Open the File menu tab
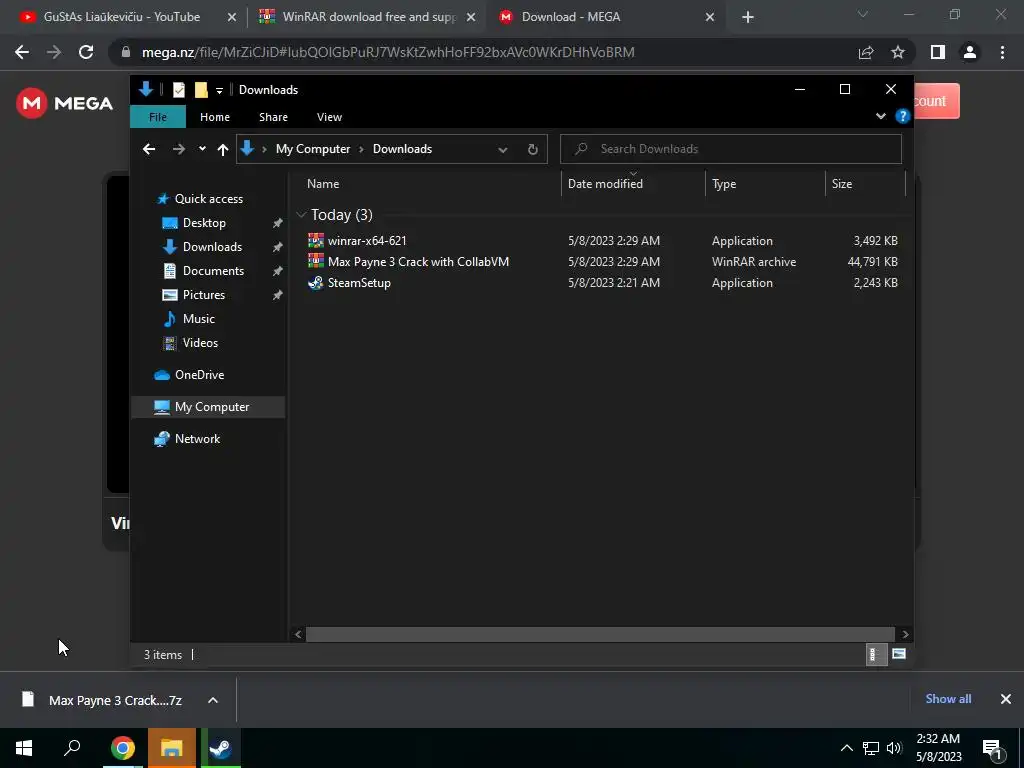Screen dimensions: 1024x768 (158, 117)
